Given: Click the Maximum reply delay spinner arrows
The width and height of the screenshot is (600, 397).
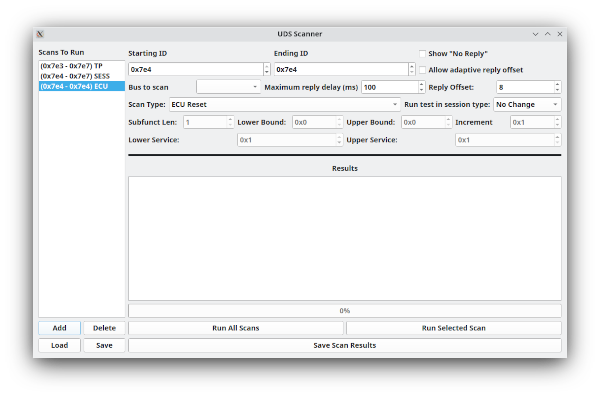Looking at the screenshot, I should 421,87.
